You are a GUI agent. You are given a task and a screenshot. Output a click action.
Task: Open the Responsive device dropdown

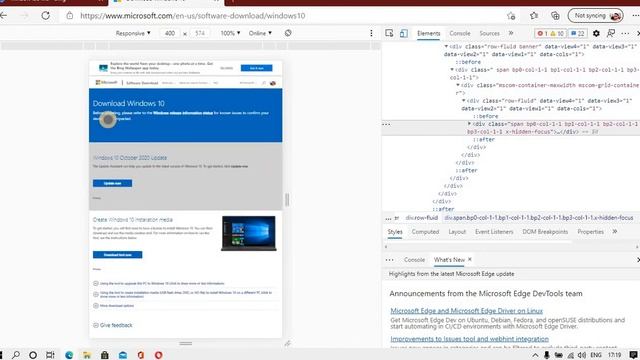click(133, 33)
